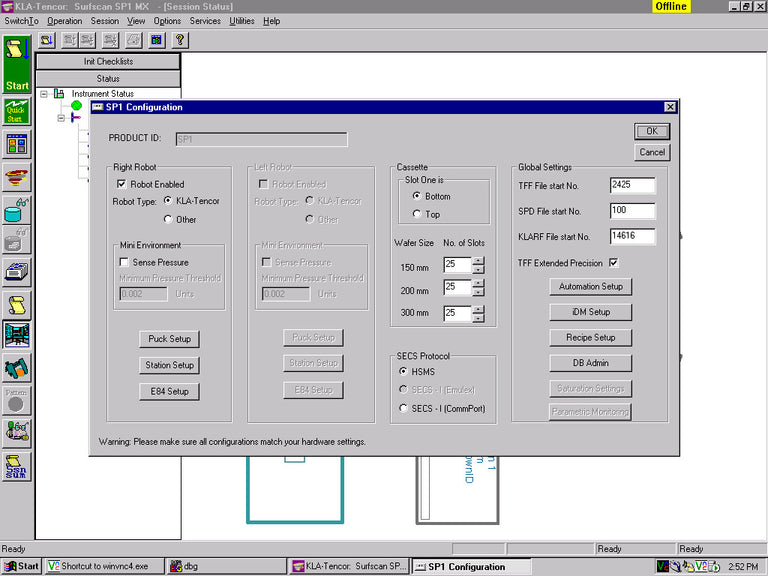Click the Cancel button
Screen dimensions: 768x576
point(652,152)
